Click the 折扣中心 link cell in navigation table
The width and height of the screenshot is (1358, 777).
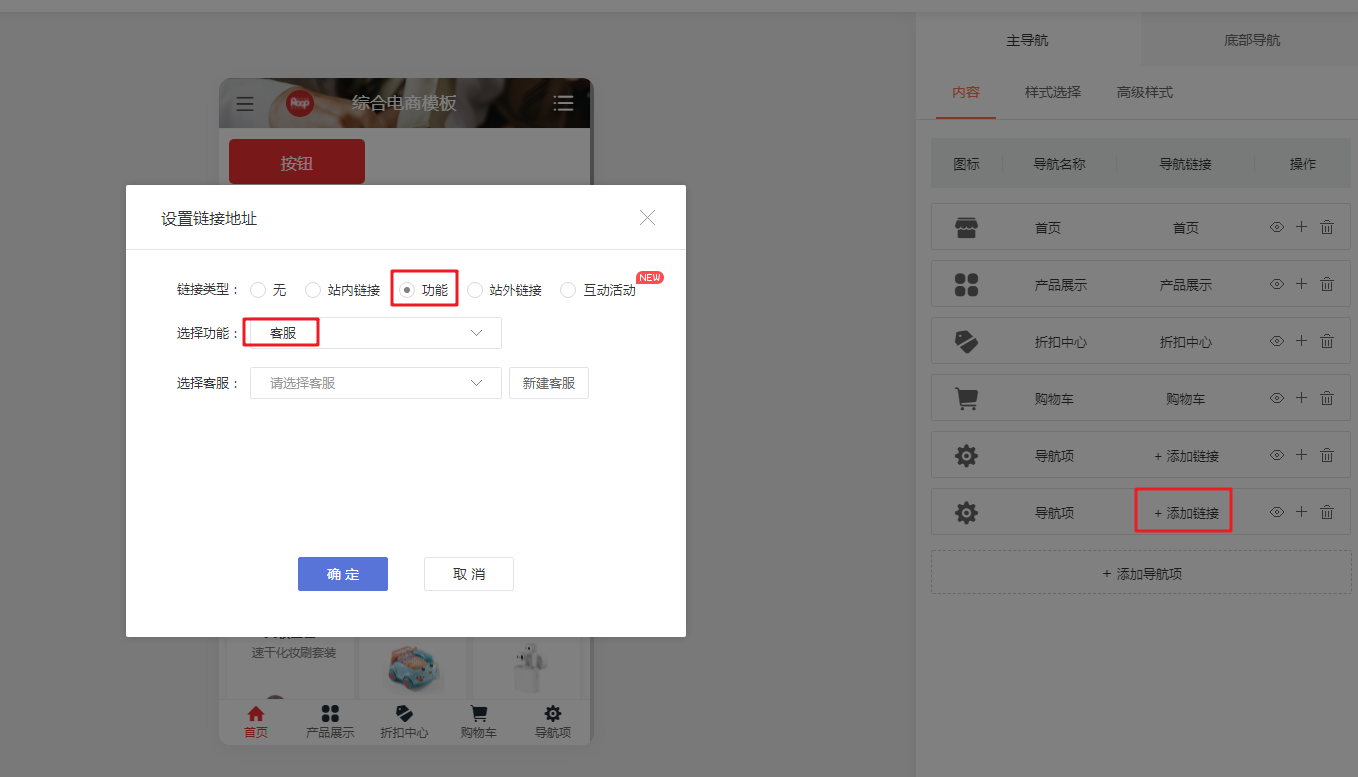[1186, 342]
